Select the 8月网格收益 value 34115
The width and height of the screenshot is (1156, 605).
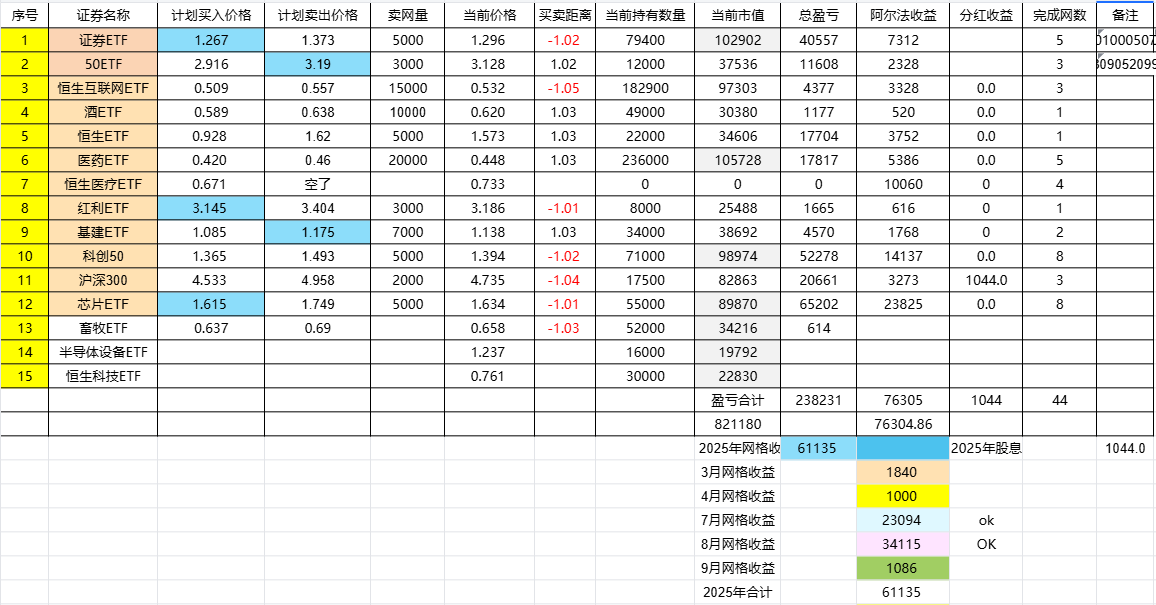902,544
